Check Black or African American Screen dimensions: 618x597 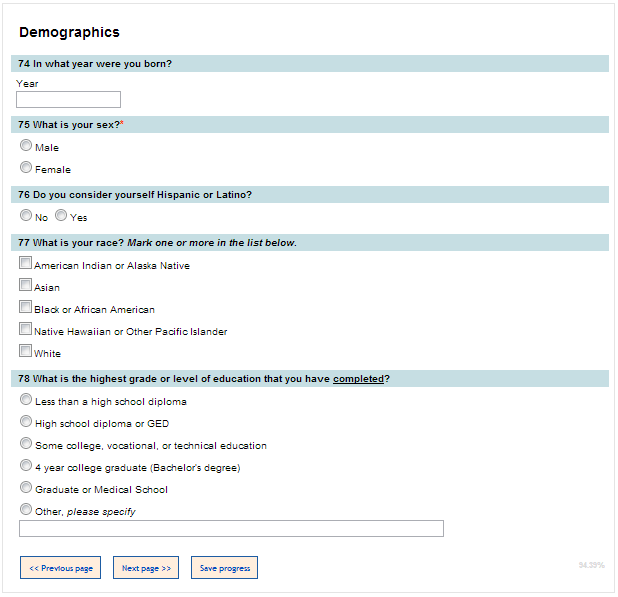pyautogui.click(x=25, y=308)
